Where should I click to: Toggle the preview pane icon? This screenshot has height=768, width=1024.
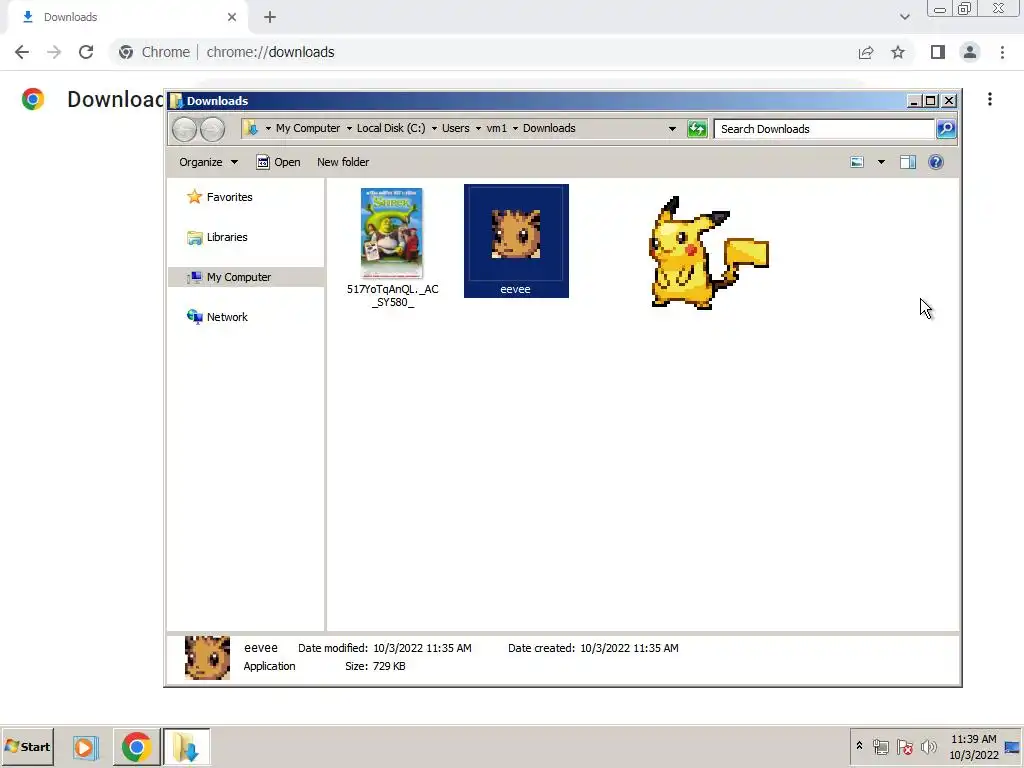click(908, 162)
